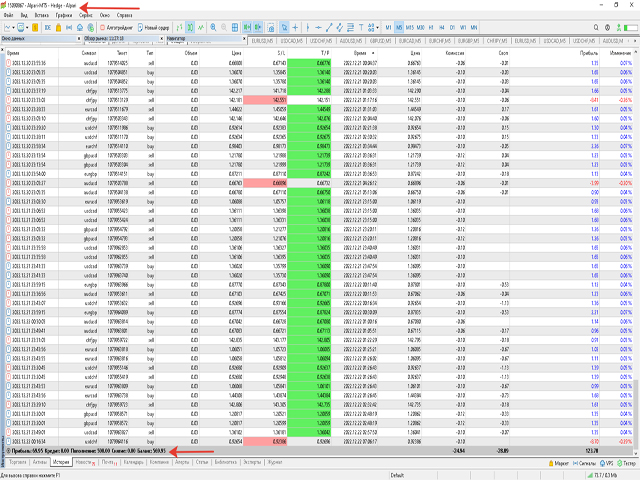Toggle the Автотрейдинг button
This screenshot has width=640, height=480.
117,27
